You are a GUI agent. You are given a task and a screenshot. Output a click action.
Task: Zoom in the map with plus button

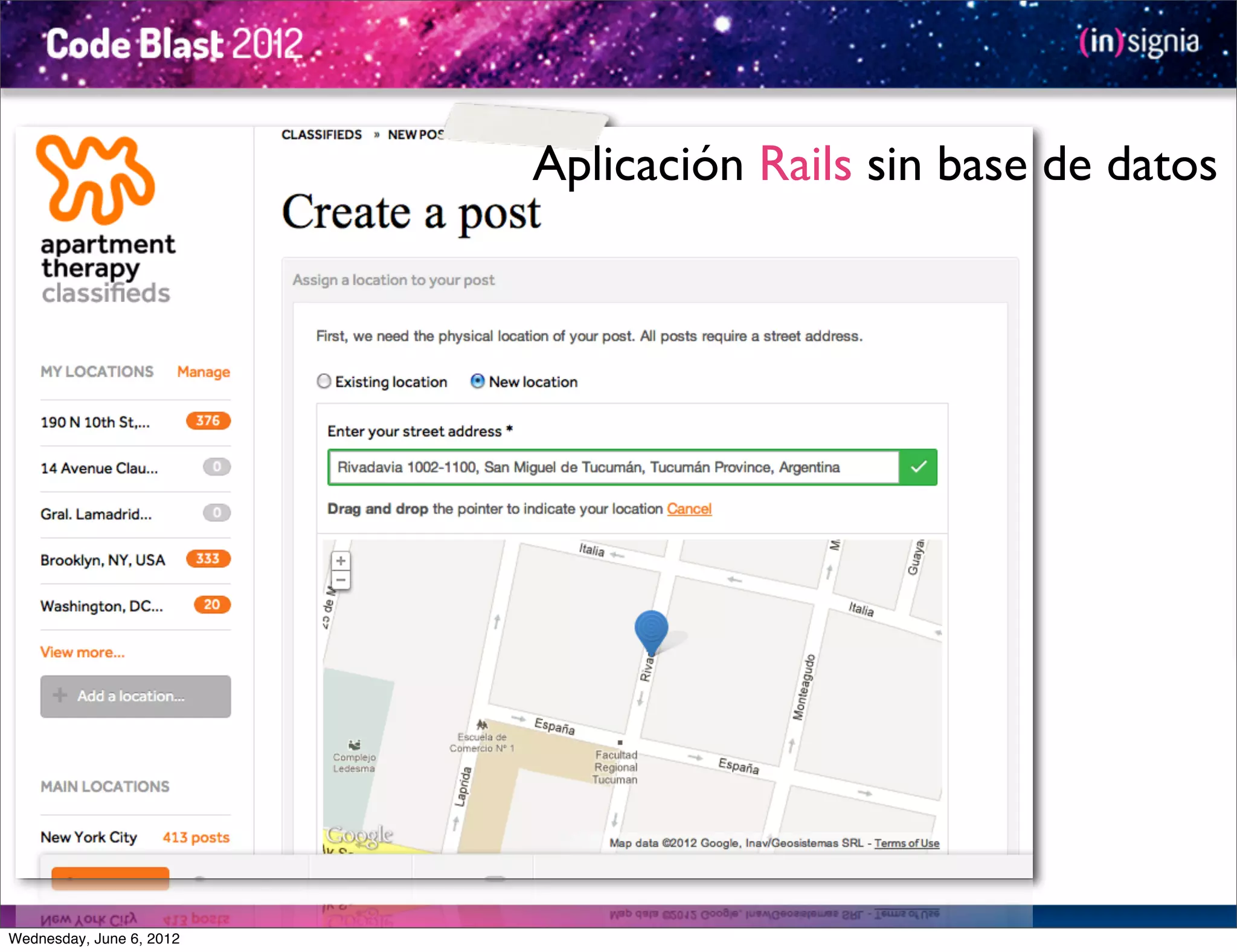pos(341,561)
